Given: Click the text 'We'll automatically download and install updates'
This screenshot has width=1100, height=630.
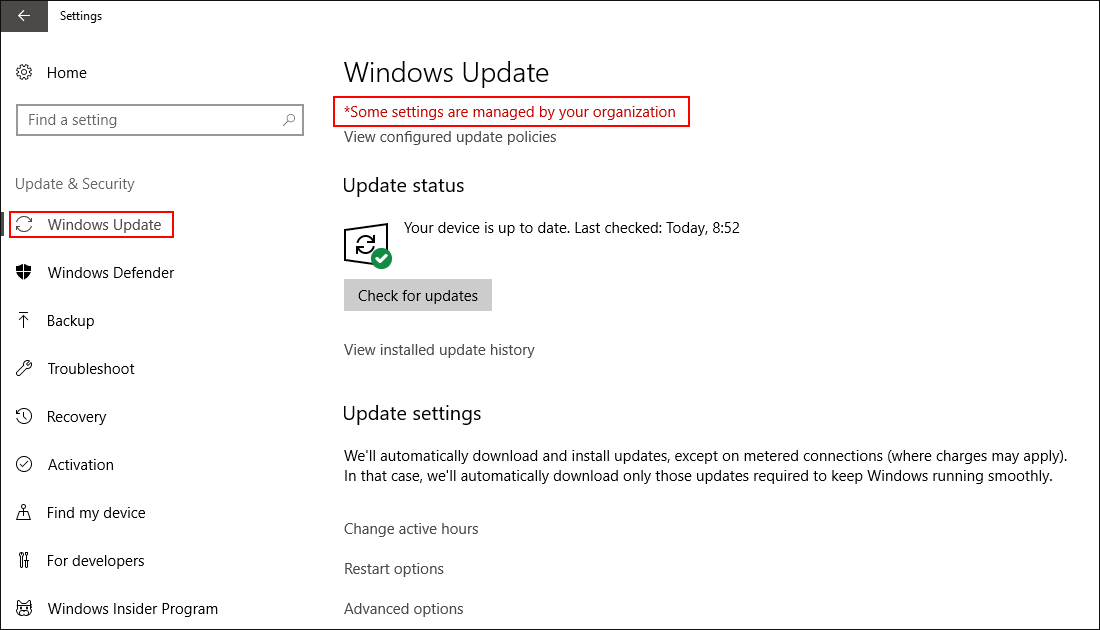Looking at the screenshot, I should [507, 456].
